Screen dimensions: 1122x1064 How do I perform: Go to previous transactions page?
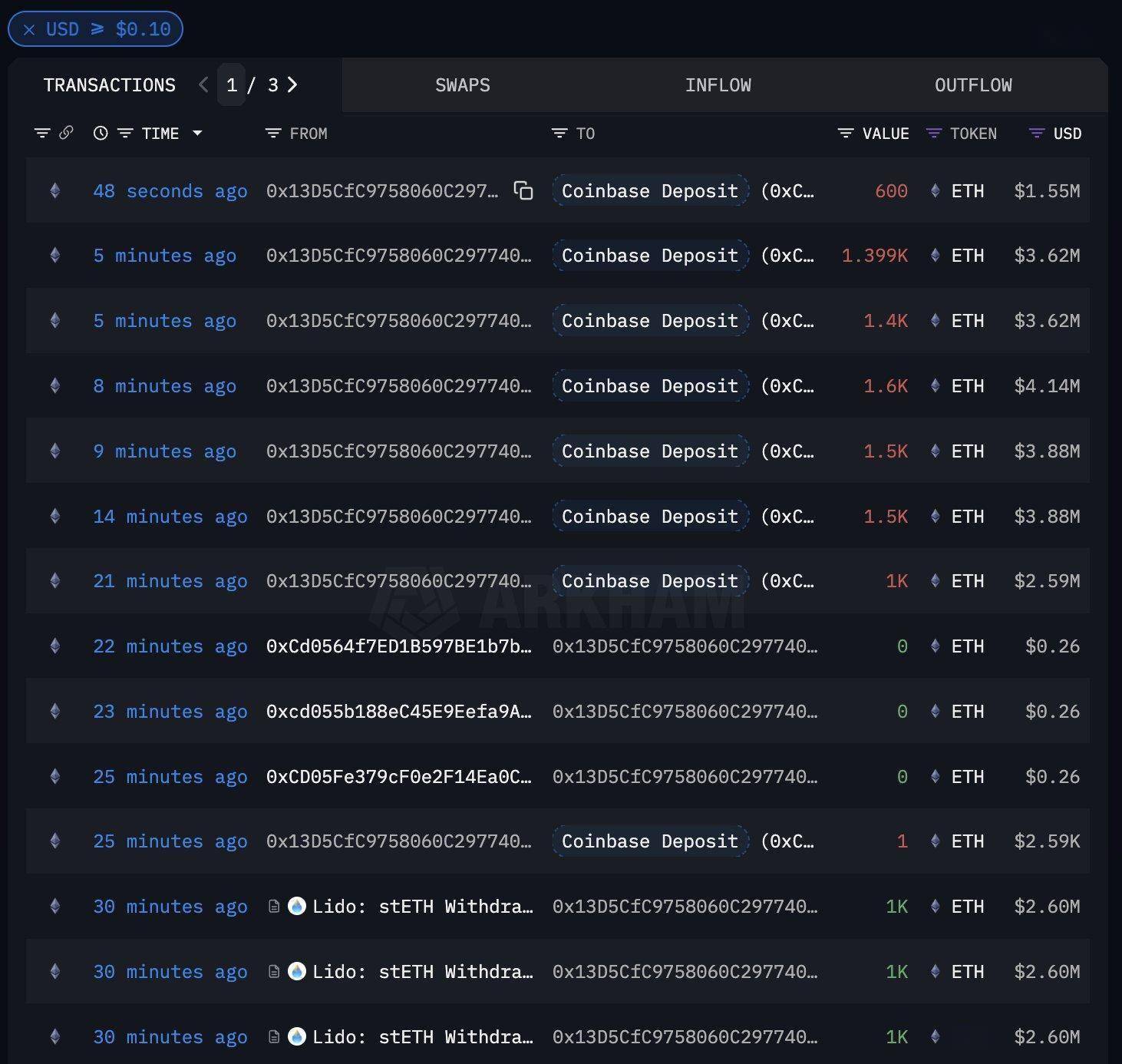point(203,84)
